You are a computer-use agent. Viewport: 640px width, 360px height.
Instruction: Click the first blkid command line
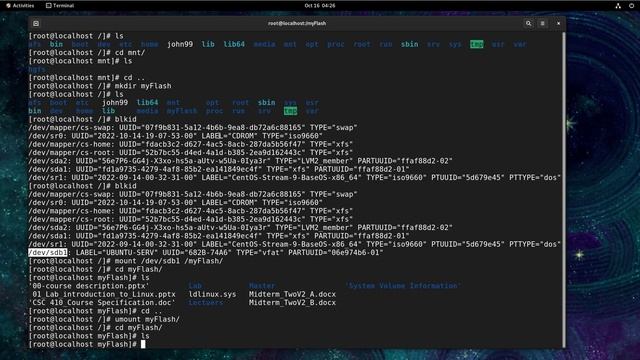point(82,120)
